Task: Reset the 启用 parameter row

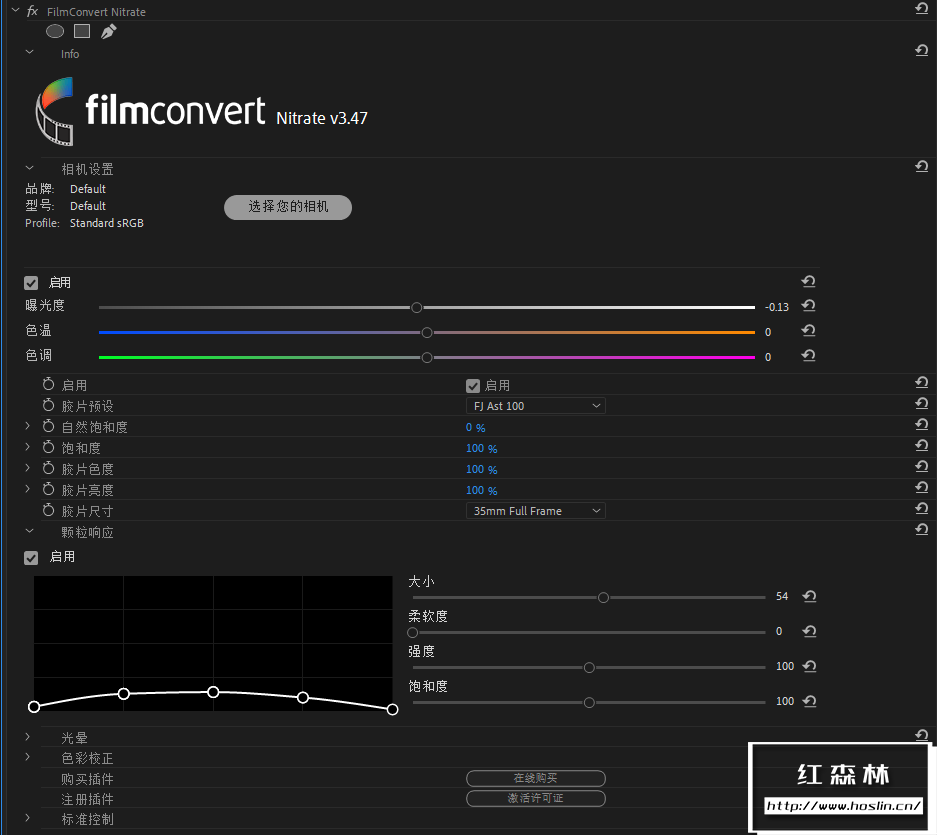Action: tap(921, 383)
